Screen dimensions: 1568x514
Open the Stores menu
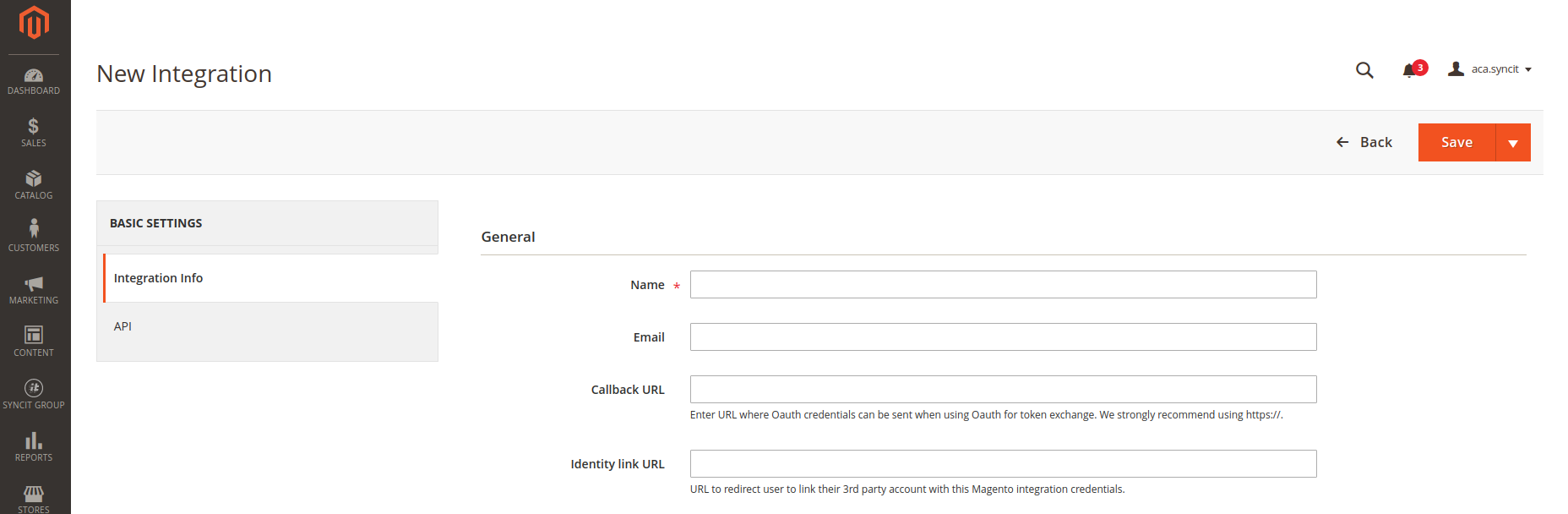(x=34, y=498)
